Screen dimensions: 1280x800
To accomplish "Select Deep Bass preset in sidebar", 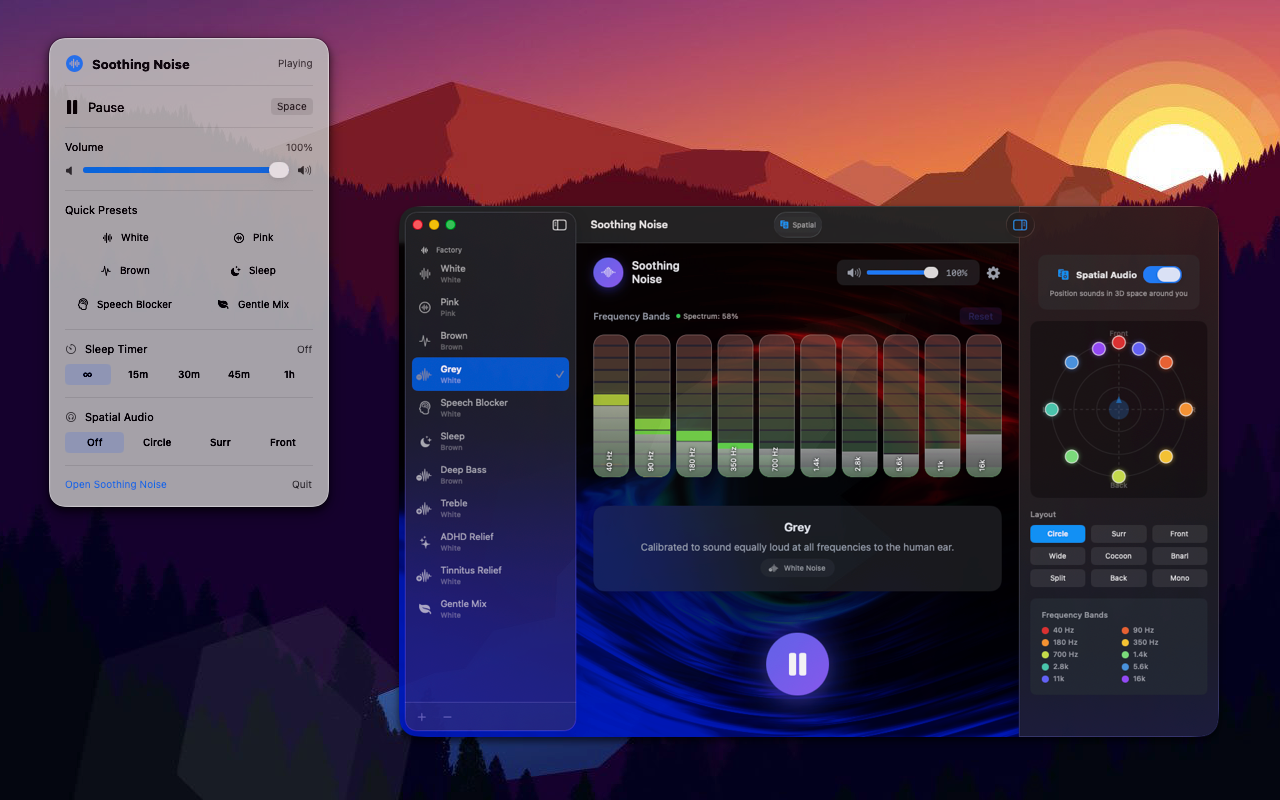I will (x=490, y=475).
